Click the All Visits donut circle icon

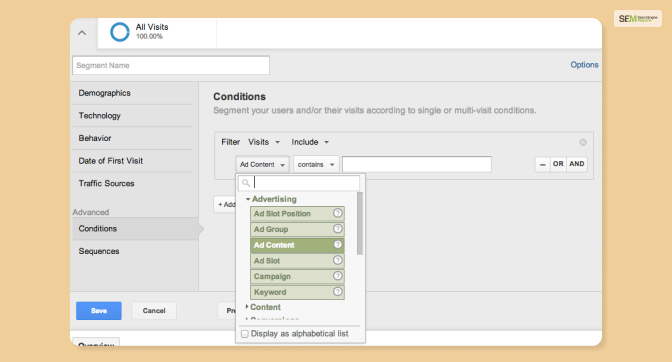pos(120,32)
